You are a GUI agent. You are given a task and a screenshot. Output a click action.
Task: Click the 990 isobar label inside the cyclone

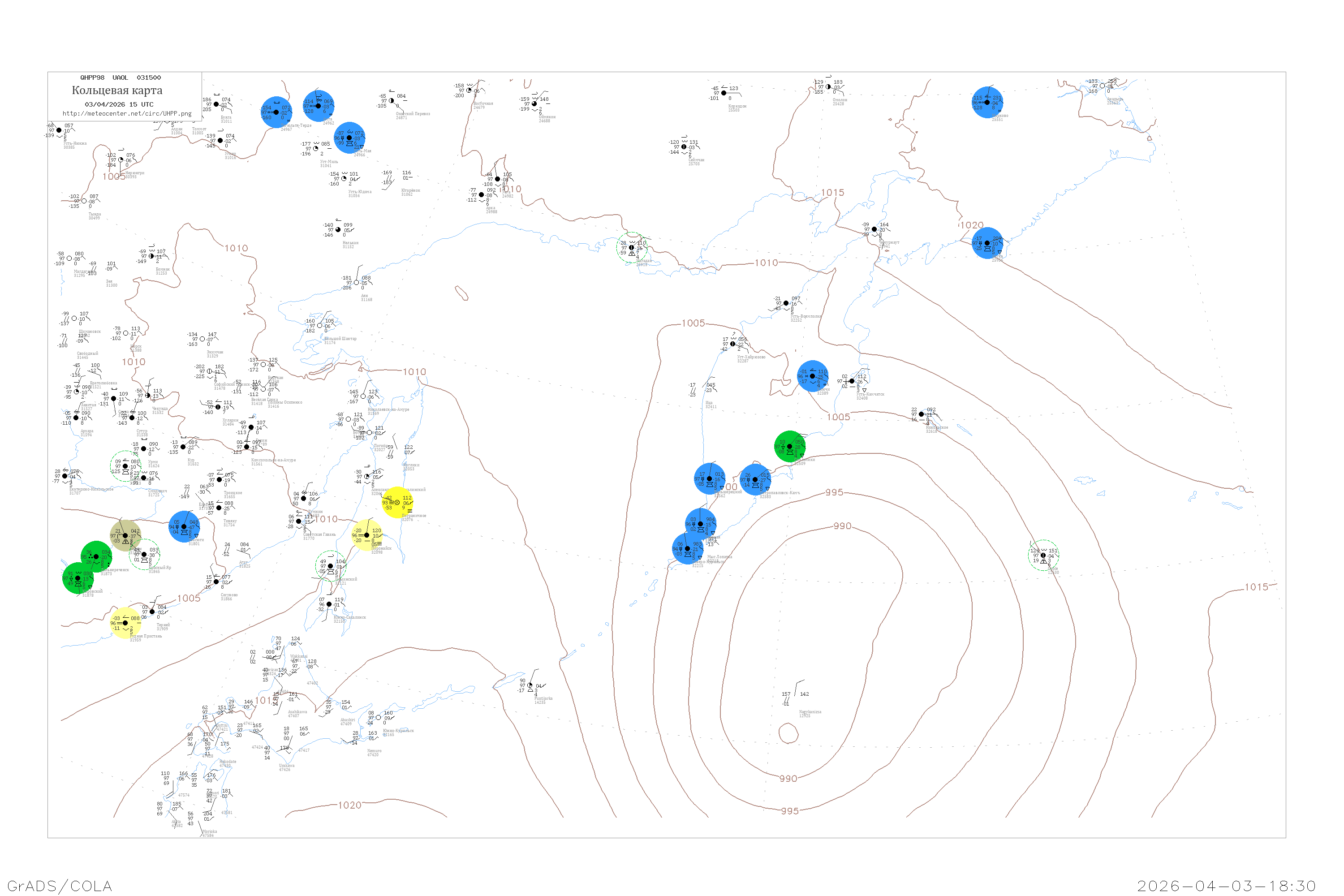point(842,526)
